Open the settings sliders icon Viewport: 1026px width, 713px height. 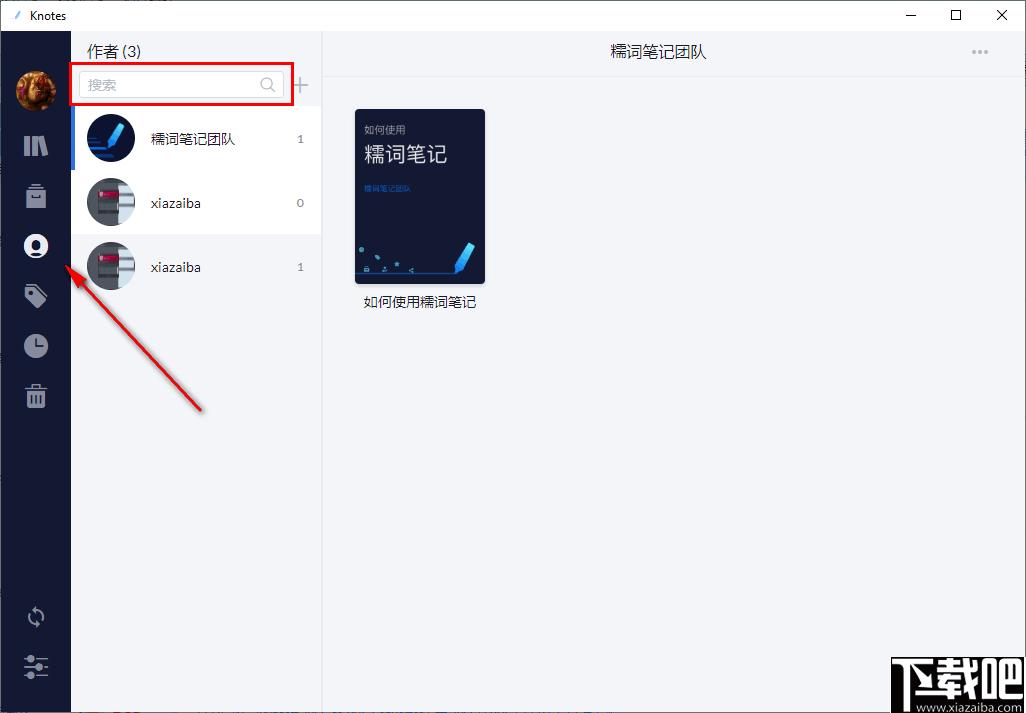point(35,666)
